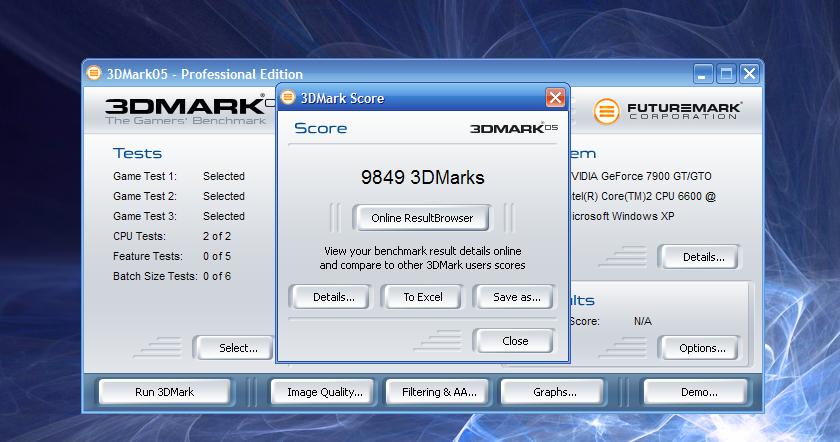840x442 pixels.
Task: Open Graphs... in main window
Action: 554,392
